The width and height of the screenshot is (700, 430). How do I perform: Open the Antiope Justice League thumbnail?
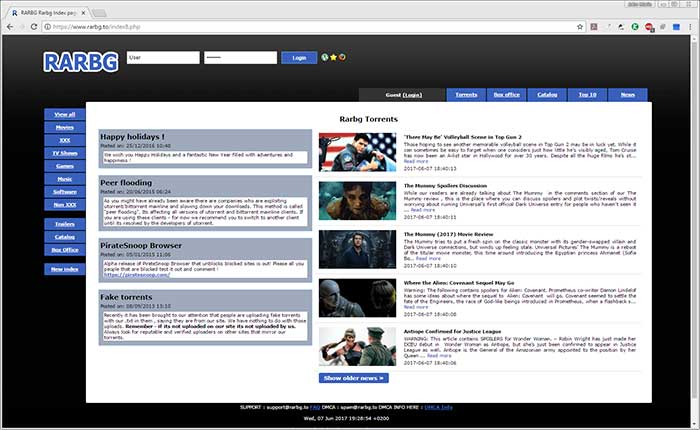357,347
